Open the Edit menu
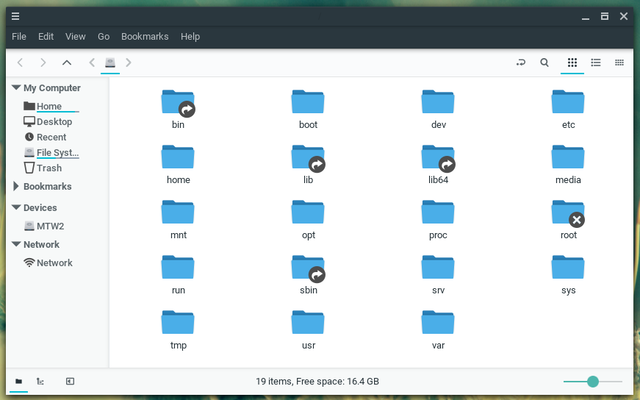Viewport: 640px width, 400px height. click(46, 36)
